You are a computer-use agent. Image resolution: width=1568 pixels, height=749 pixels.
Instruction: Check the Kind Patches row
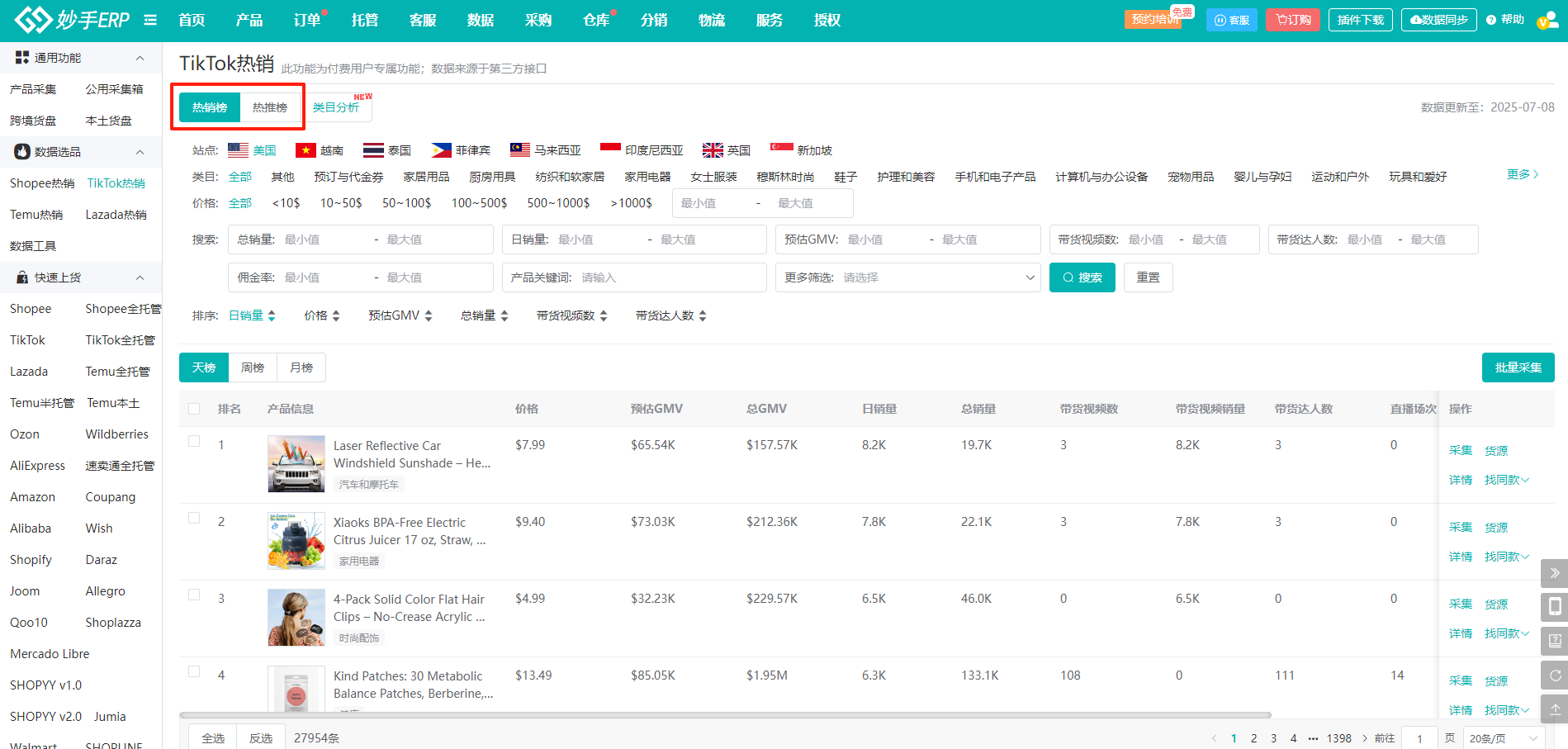click(x=194, y=671)
